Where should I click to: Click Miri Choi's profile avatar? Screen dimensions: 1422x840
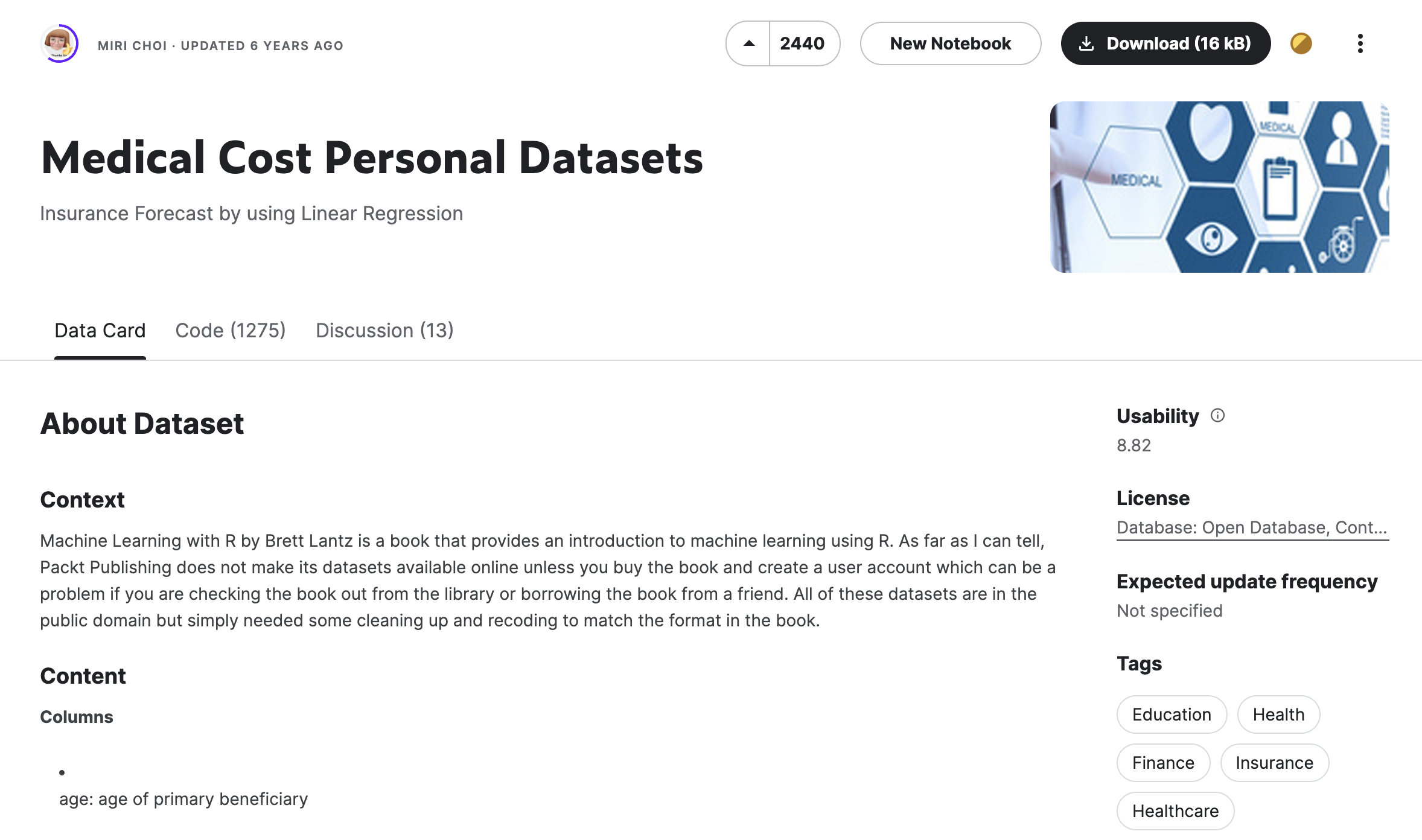[59, 43]
